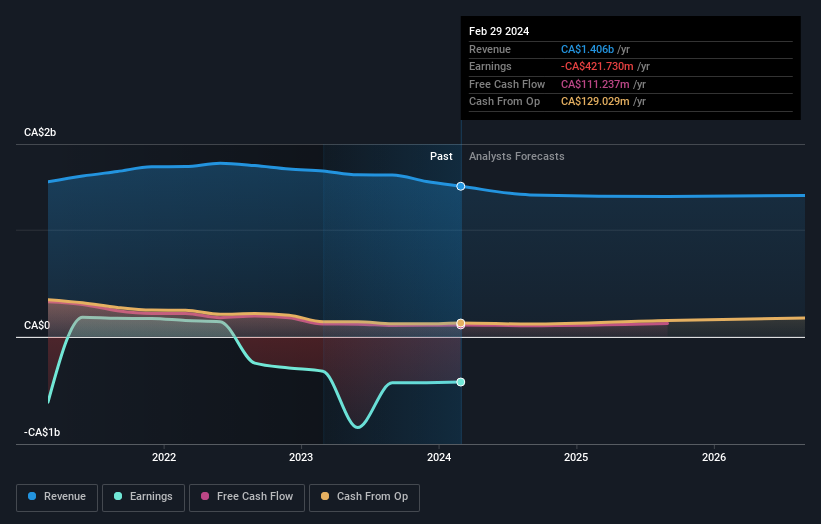This screenshot has height=524, width=821.
Task: Click the Cash From Op value CA$129.029m
Action: tap(595, 102)
